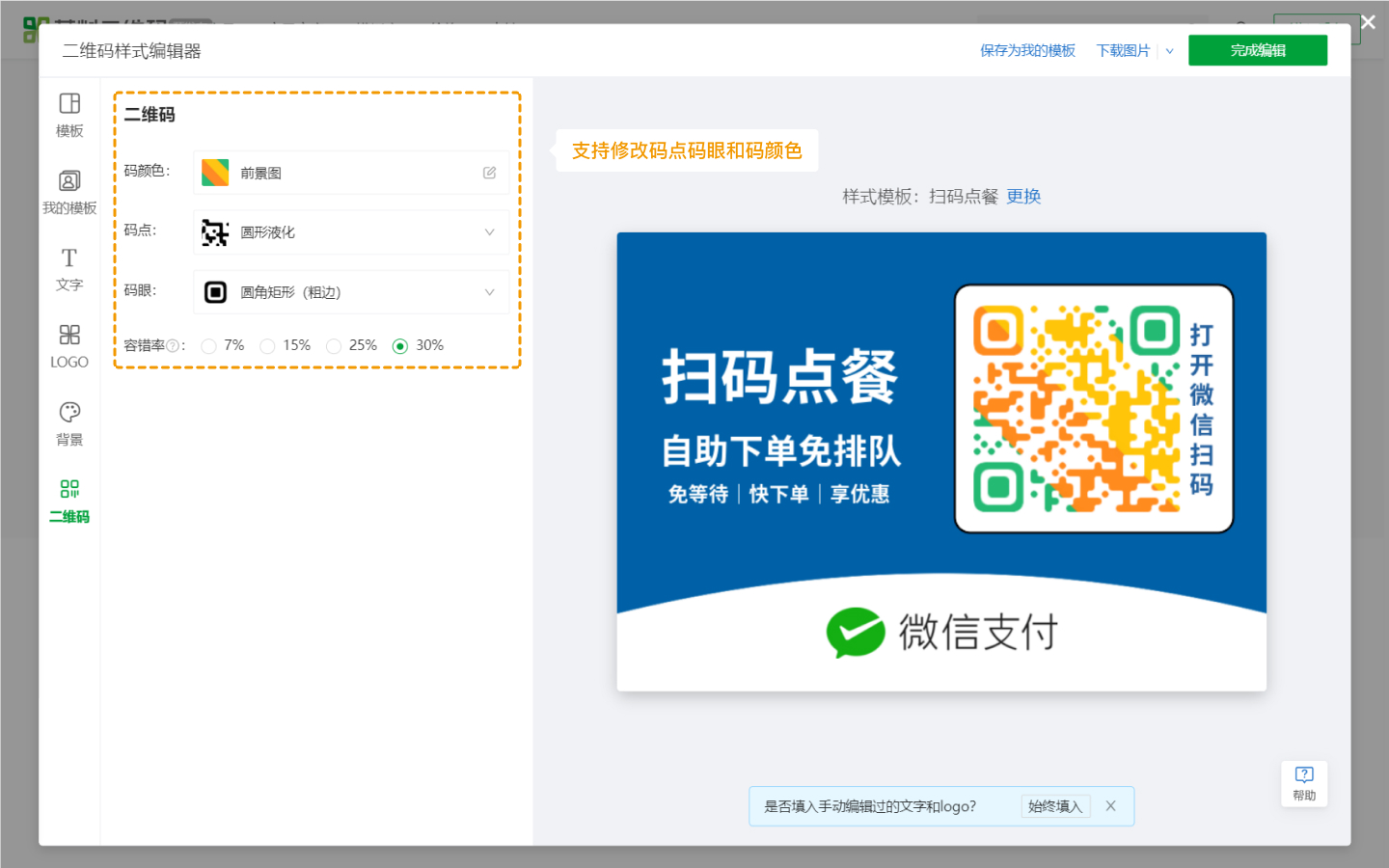1389x868 pixels.
Task: Expand the 下载图片 dropdown arrow
Action: click(x=1169, y=51)
